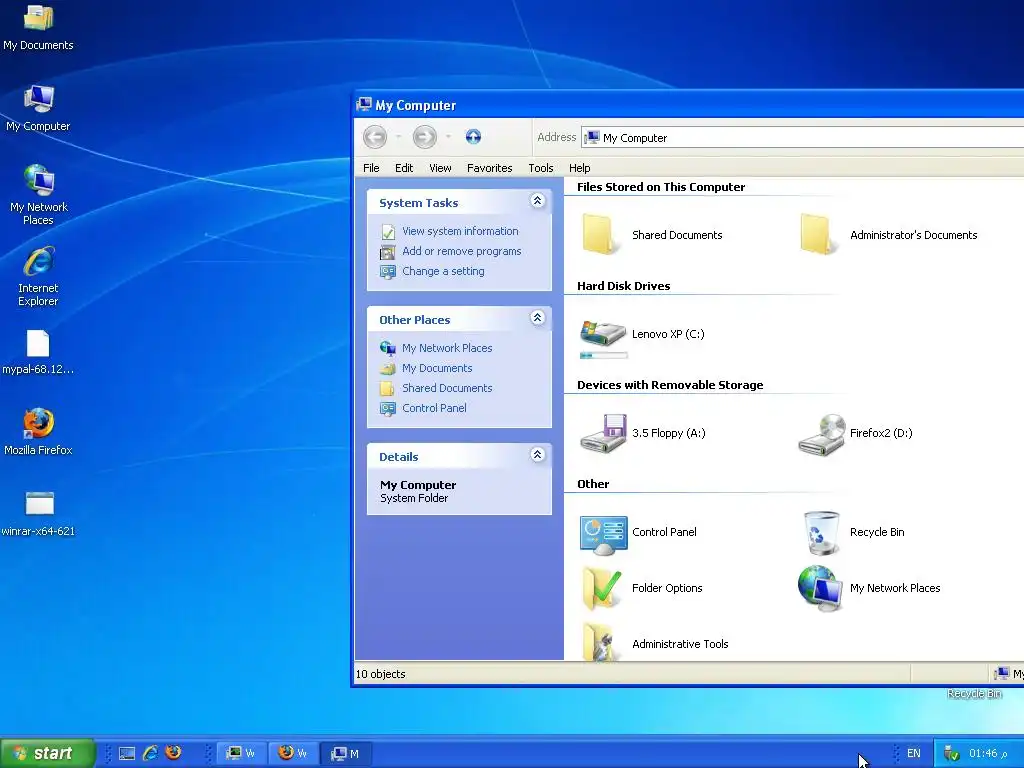Click Change a setting link
Viewport: 1024px width, 768px height.
443,271
